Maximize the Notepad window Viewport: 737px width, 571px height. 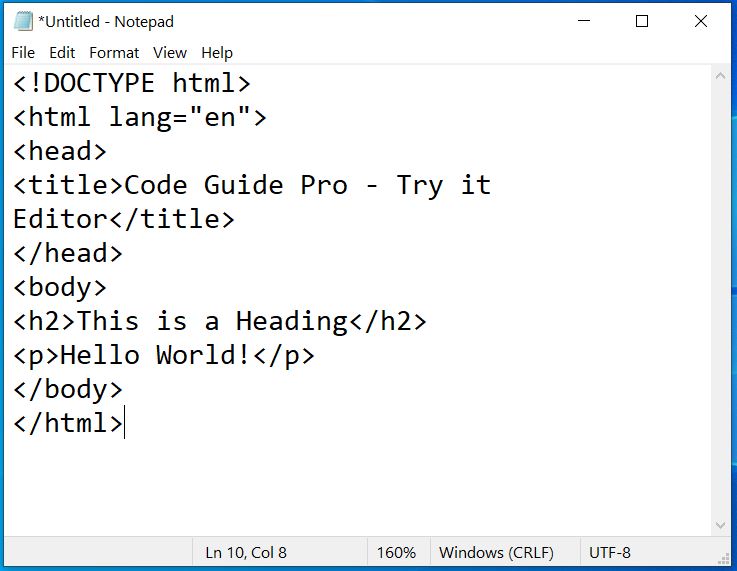(x=642, y=21)
